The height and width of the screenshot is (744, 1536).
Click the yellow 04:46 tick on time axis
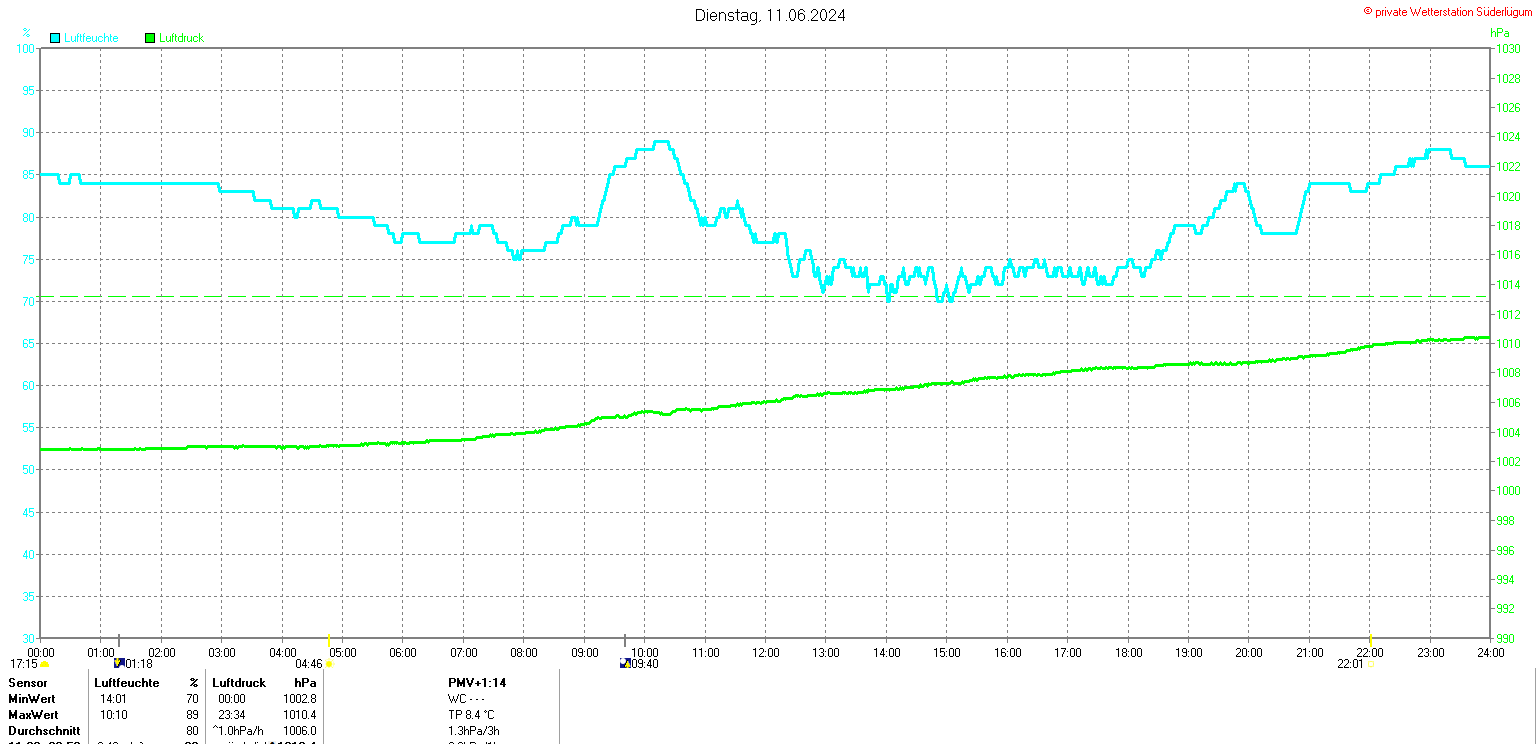click(x=329, y=638)
